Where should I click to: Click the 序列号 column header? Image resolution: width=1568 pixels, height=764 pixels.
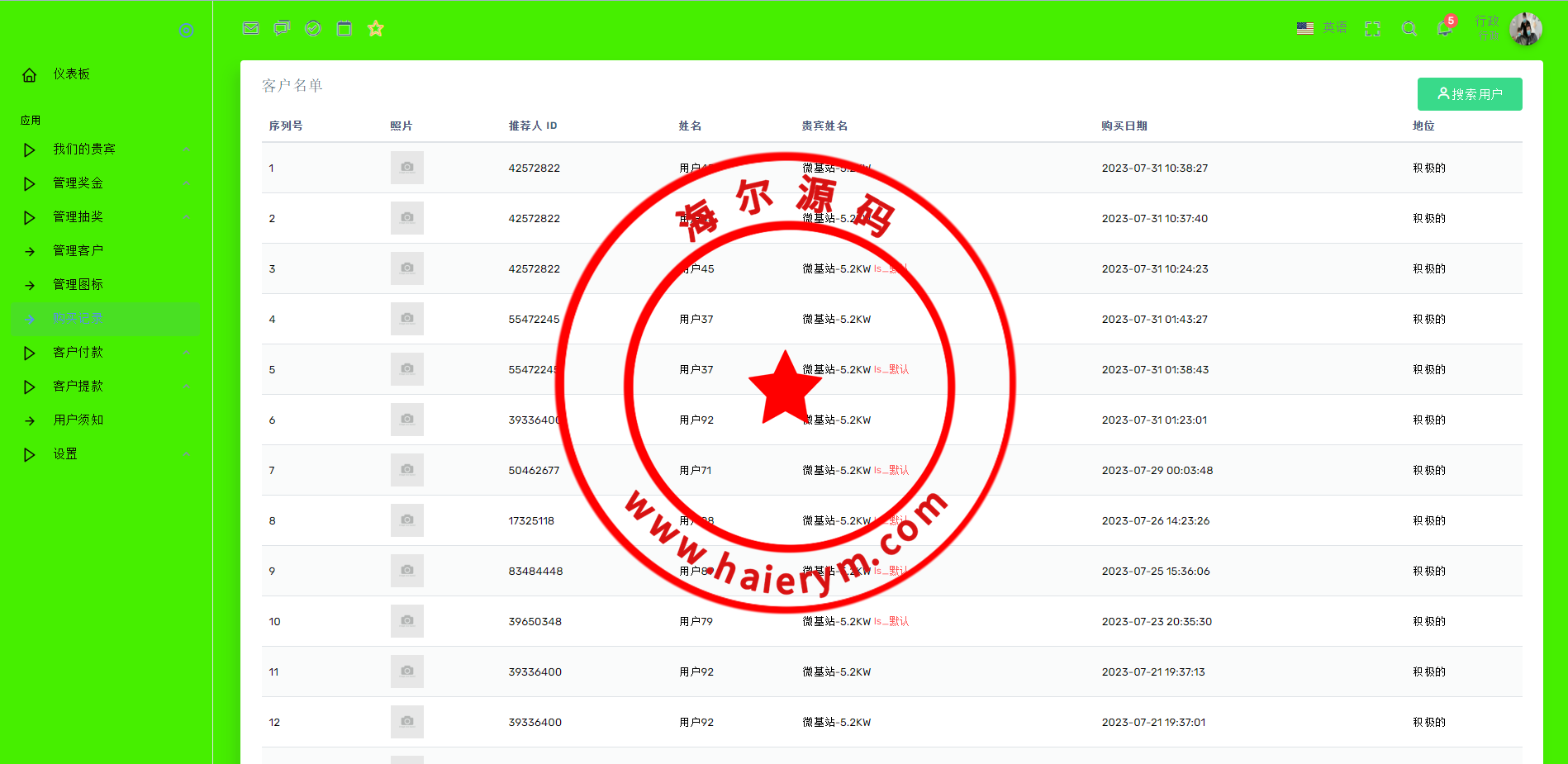coord(286,126)
